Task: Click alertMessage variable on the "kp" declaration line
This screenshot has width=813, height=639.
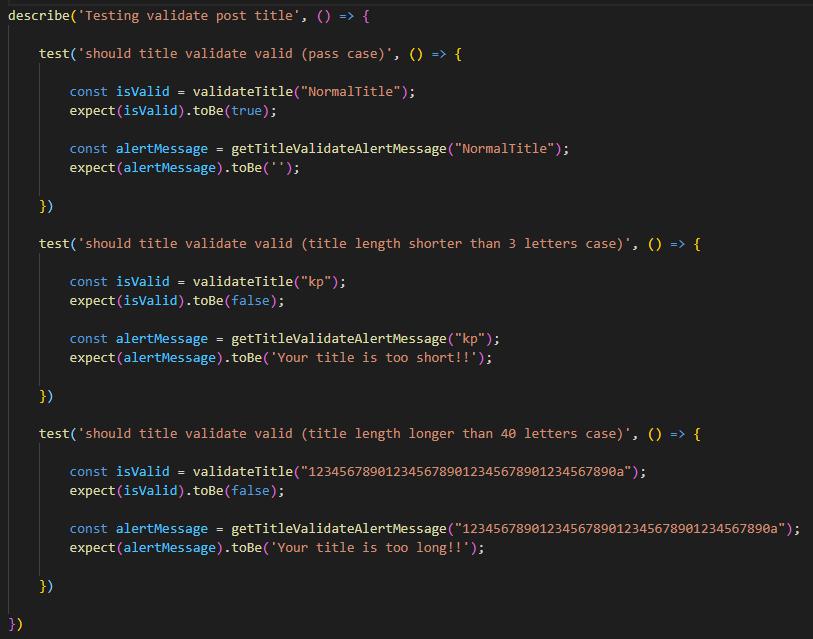Action: 162,338
